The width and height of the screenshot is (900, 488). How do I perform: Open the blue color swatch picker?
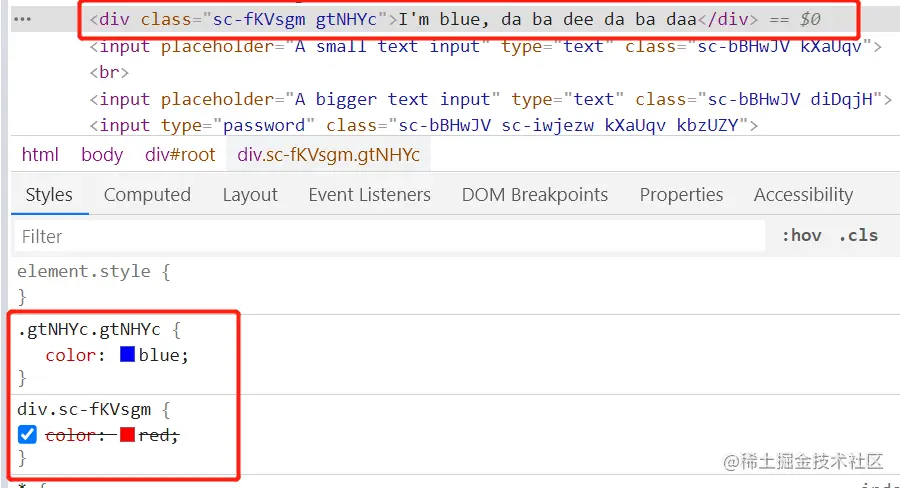(x=127, y=354)
